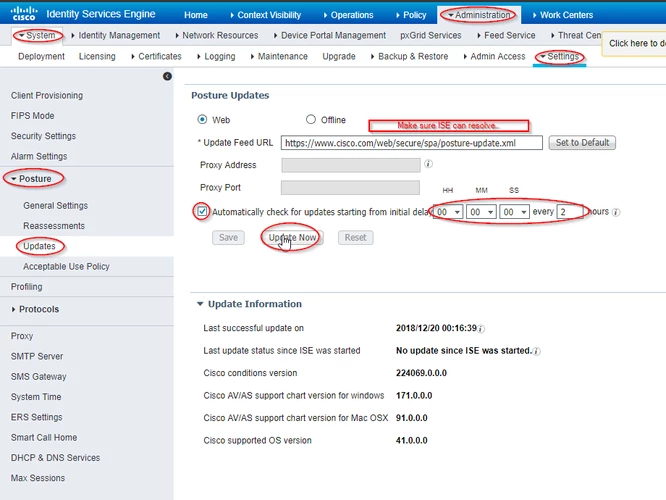Open System Time settings
The image size is (666, 500).
[x=36, y=397]
